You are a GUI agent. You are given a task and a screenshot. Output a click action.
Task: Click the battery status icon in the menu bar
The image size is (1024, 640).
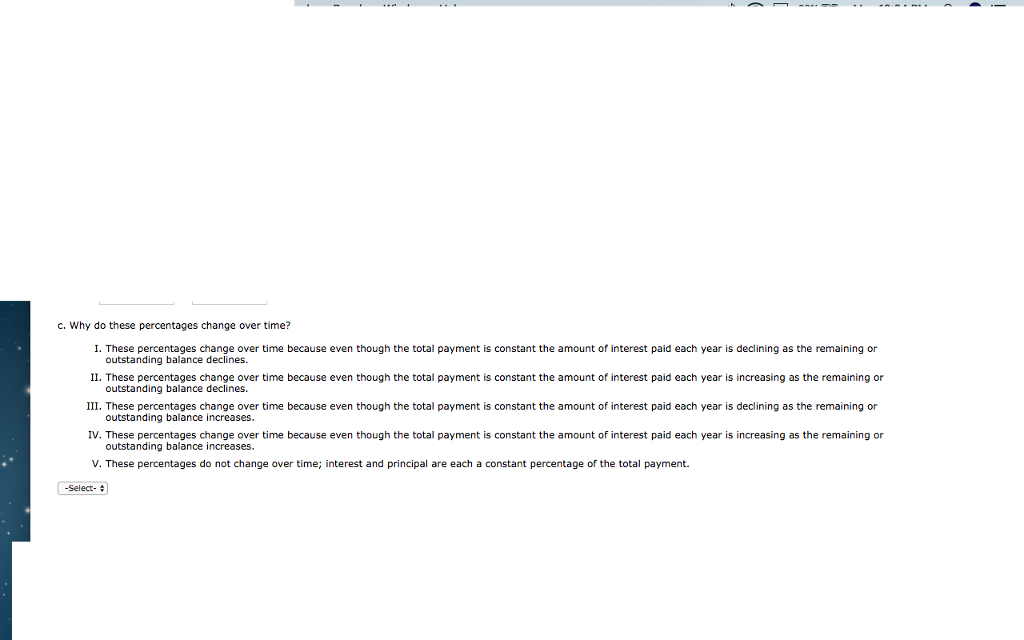pos(829,4)
